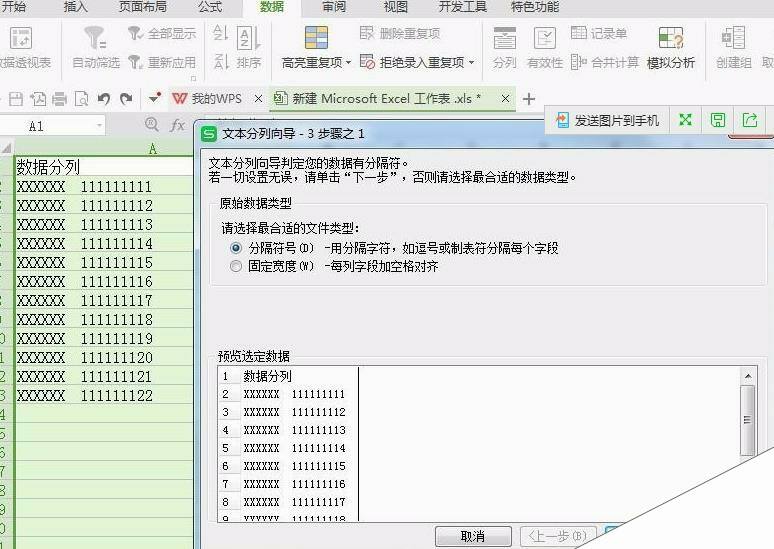Open the Data PivotTable tool
Screen dimensions: 774x549
[24, 47]
